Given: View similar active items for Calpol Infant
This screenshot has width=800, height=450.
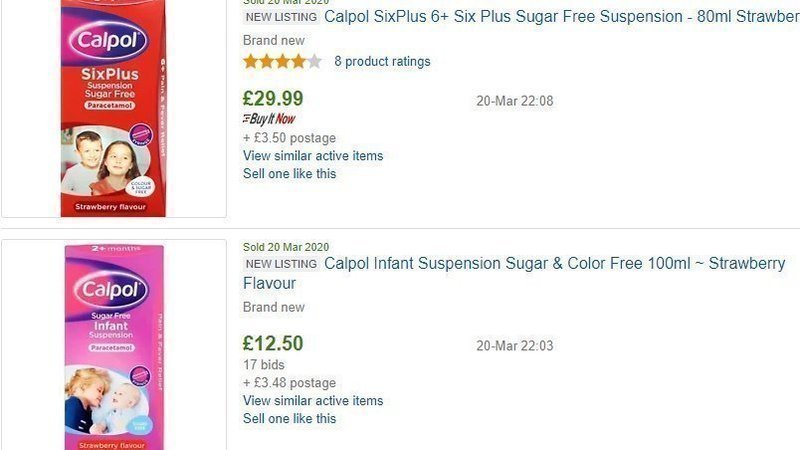Looking at the screenshot, I should 313,401.
